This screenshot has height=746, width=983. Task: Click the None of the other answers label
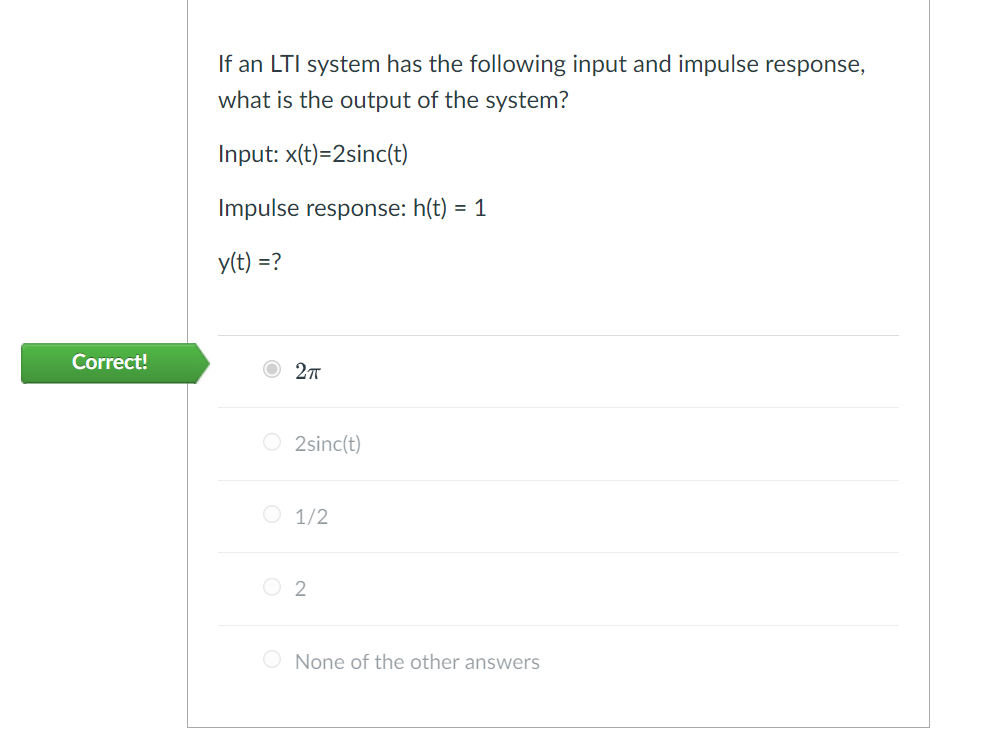416,661
